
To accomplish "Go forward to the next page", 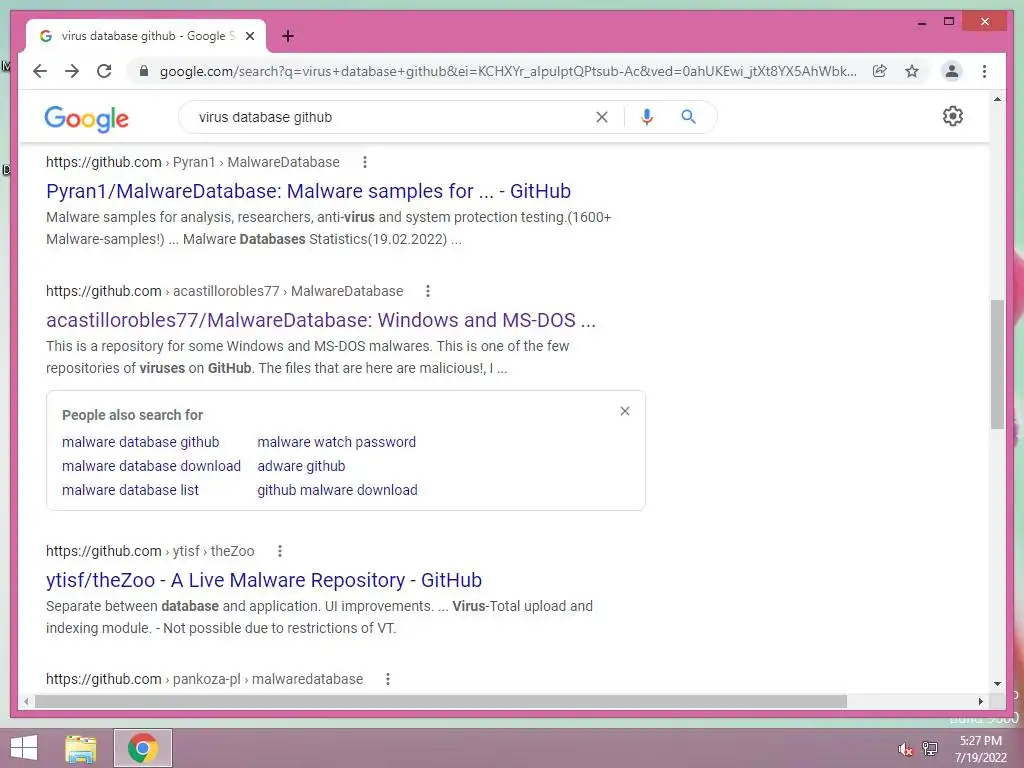I will tap(72, 71).
